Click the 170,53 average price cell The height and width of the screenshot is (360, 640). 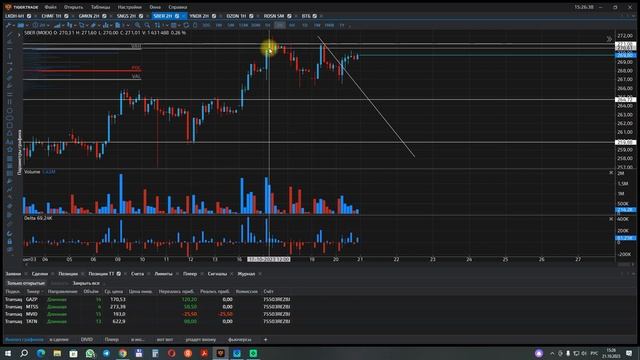click(x=118, y=300)
